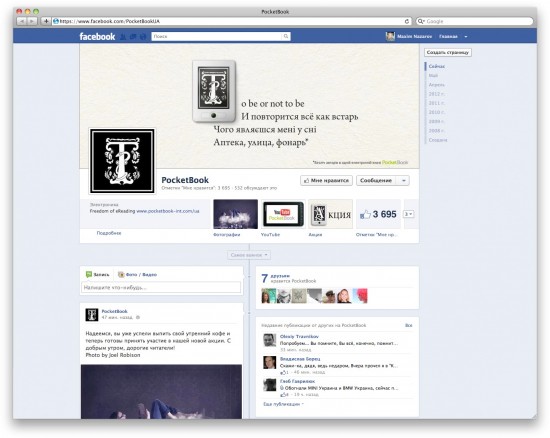This screenshot has height=438, width=550.
Task: Open the www.pocketbook-int.com/ua link
Action: tap(168, 211)
